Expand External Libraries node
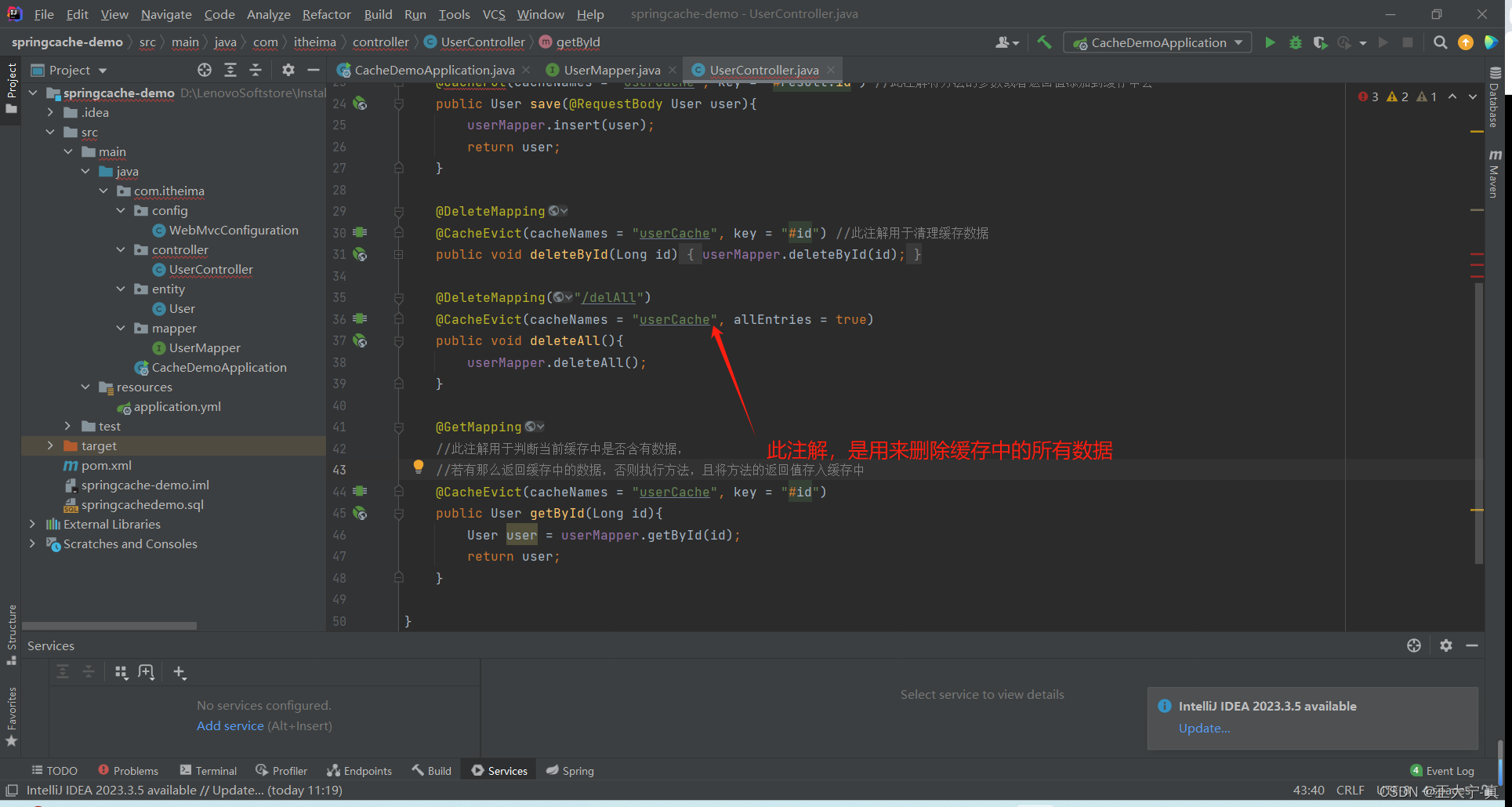The height and width of the screenshot is (807, 1512). click(x=32, y=524)
